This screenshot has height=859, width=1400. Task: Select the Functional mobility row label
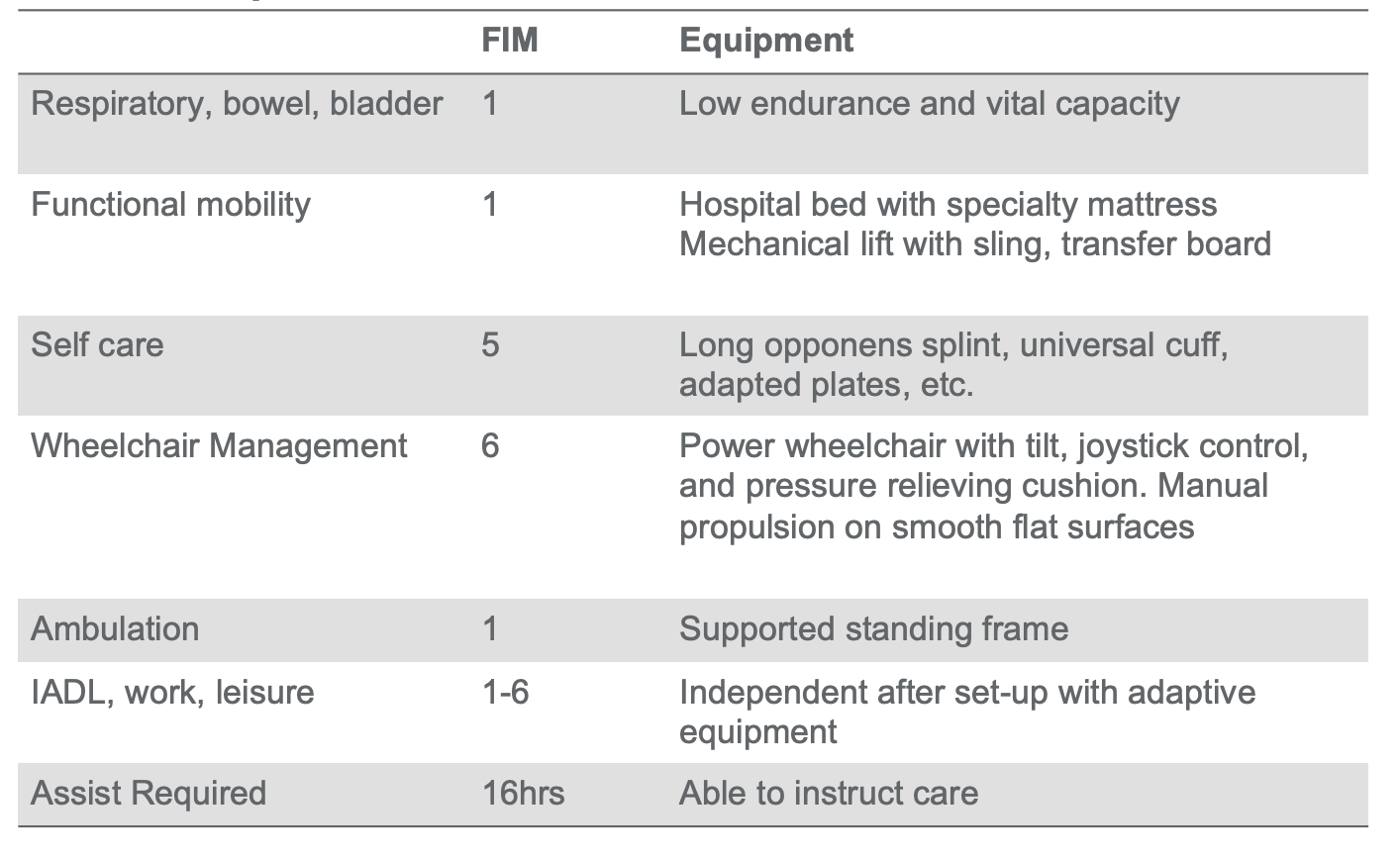pyautogui.click(x=170, y=205)
